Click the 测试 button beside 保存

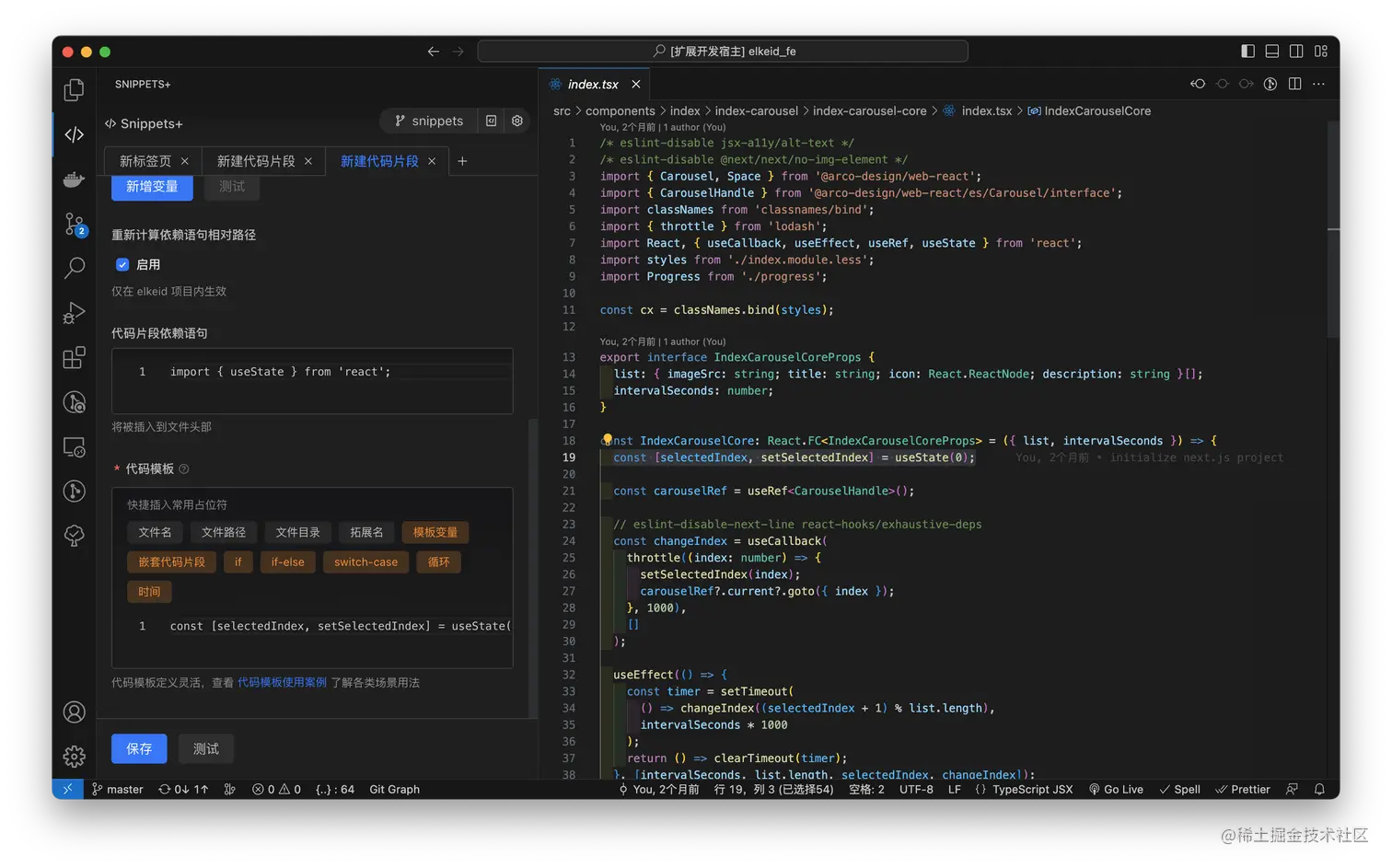coord(205,748)
